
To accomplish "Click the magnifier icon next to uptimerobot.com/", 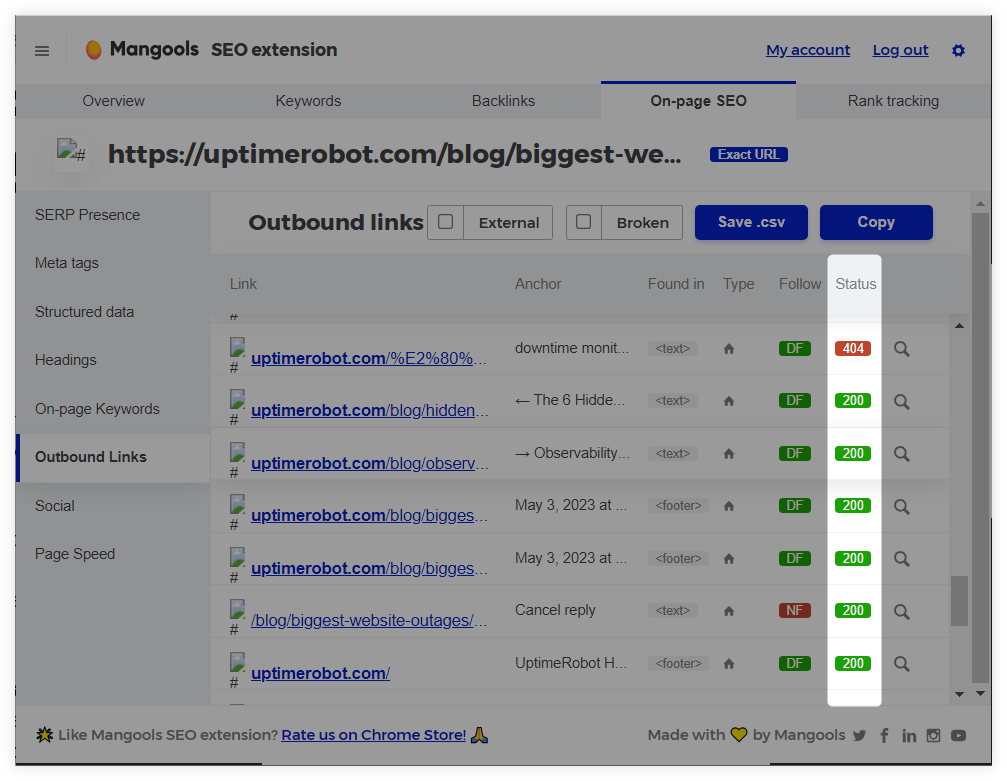I will coord(901,663).
